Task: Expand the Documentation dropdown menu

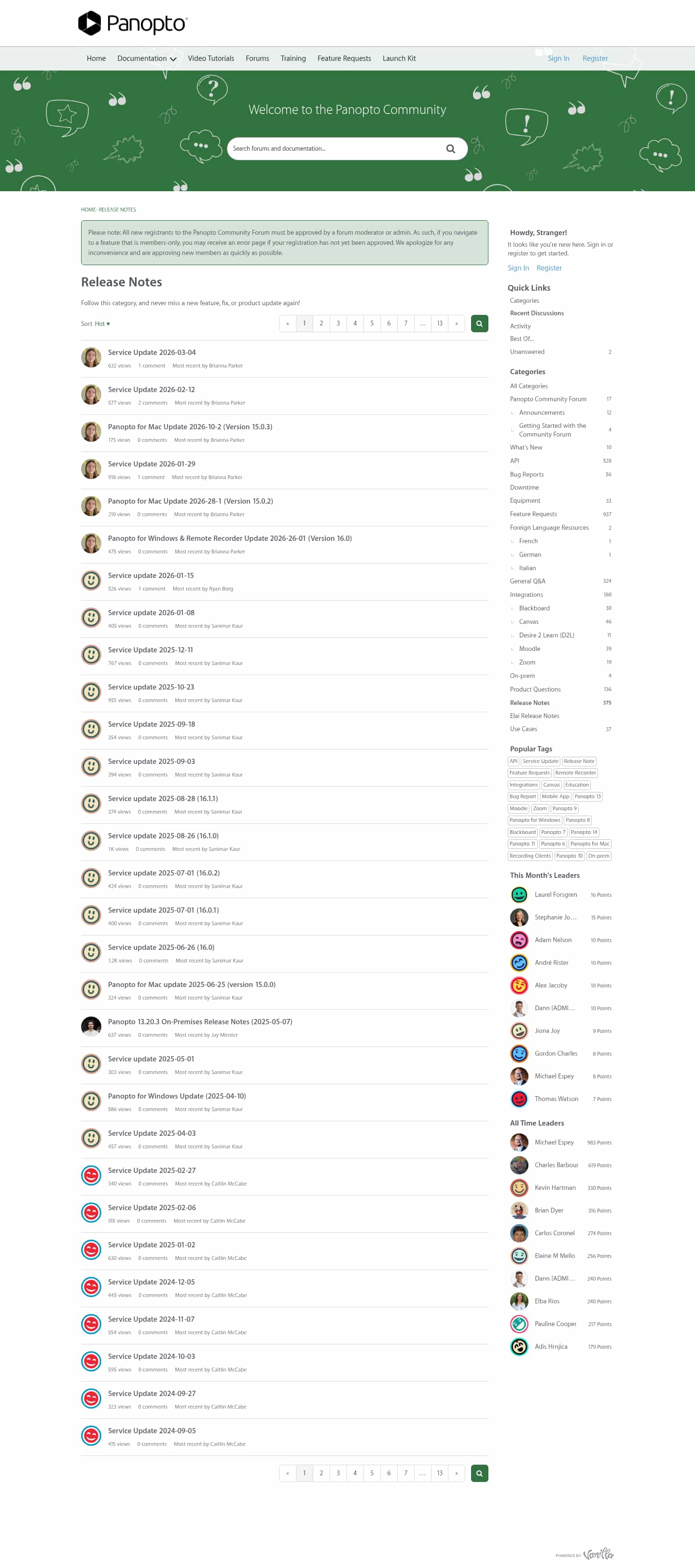Action: 147,58
